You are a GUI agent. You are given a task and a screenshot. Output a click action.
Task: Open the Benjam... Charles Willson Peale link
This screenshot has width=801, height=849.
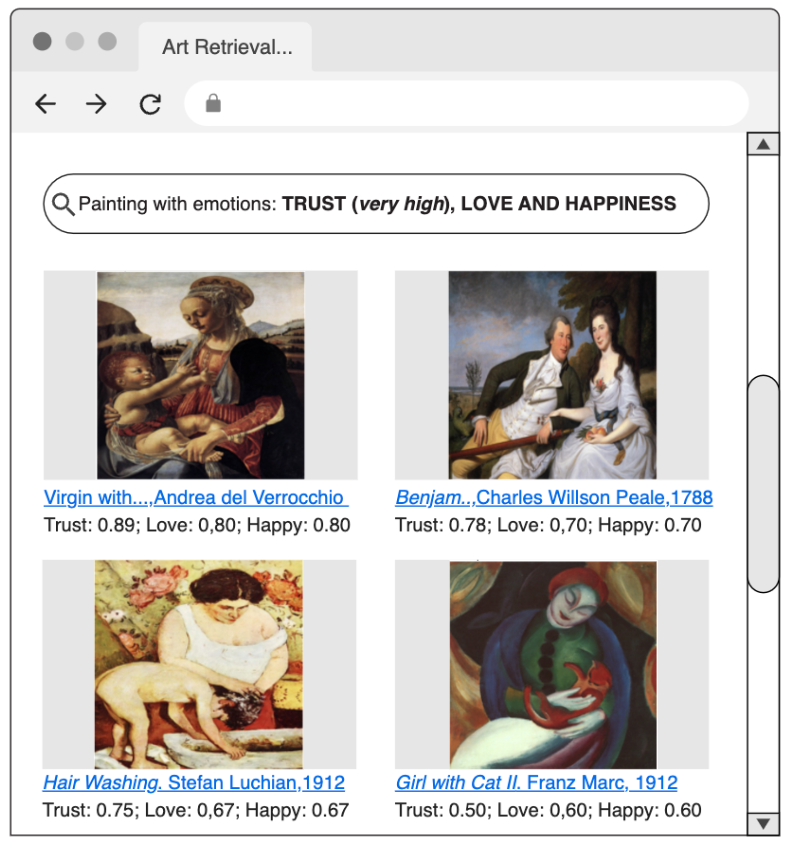click(x=553, y=498)
